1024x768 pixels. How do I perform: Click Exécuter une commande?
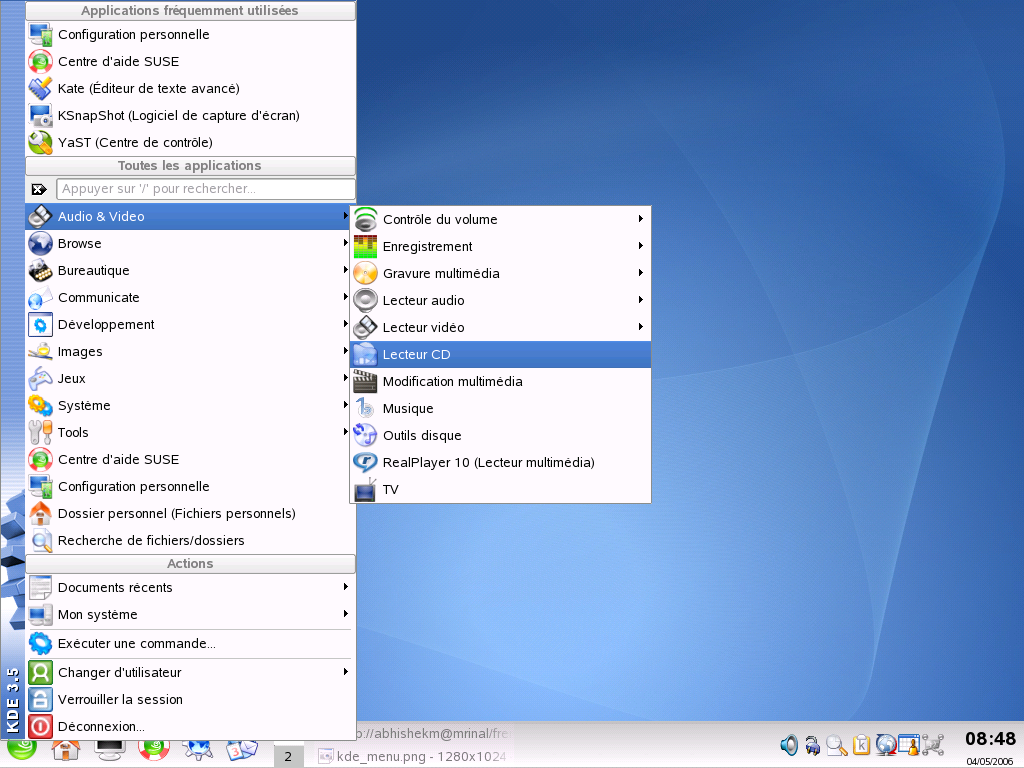click(x=190, y=644)
